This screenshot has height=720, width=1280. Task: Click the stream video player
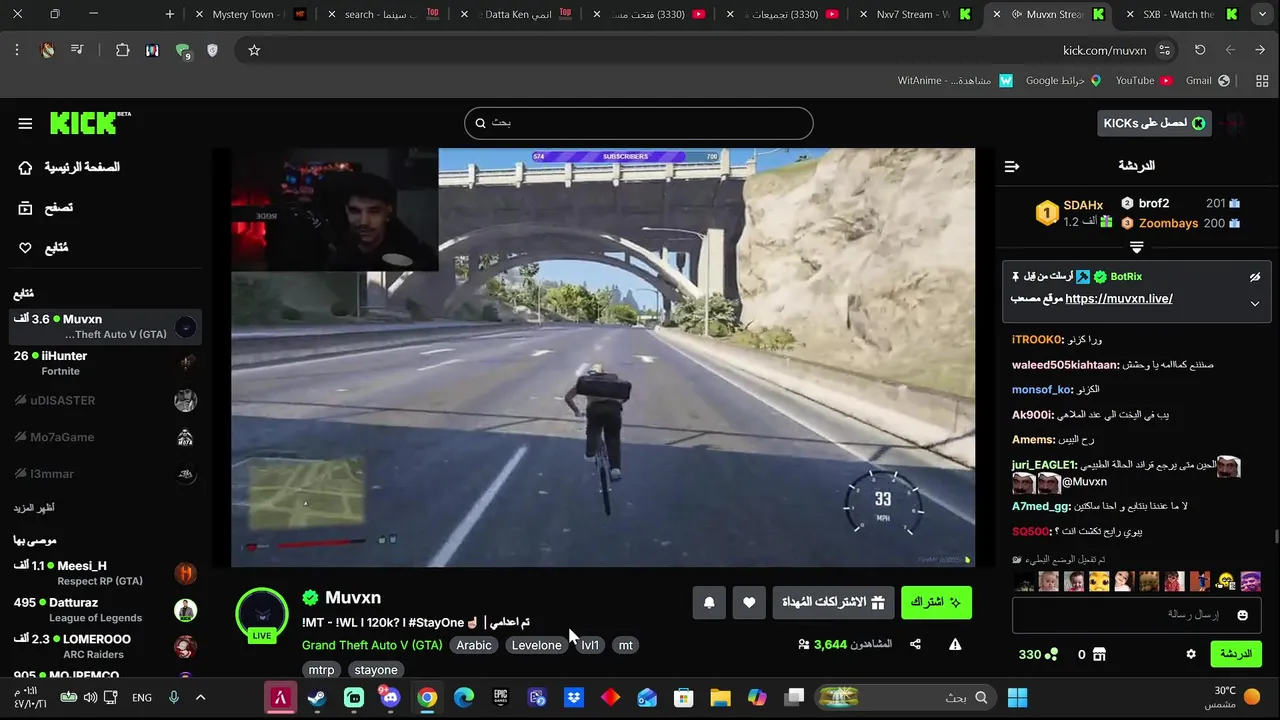(603, 357)
